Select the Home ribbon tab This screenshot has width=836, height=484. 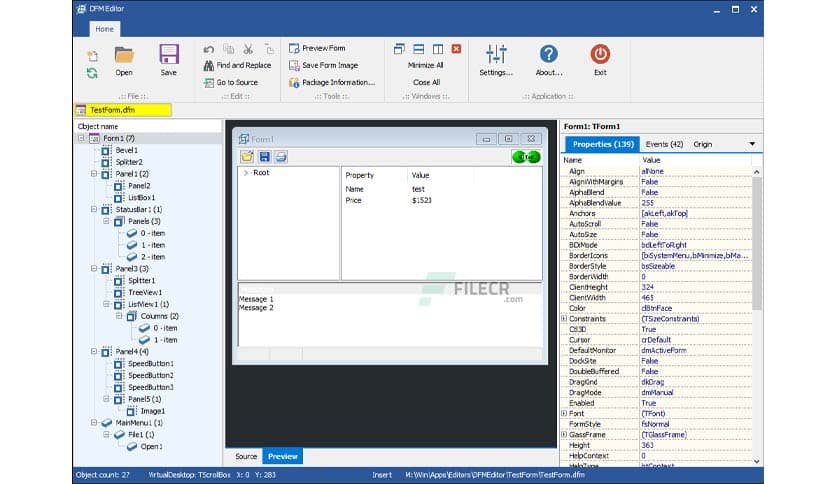coord(104,29)
